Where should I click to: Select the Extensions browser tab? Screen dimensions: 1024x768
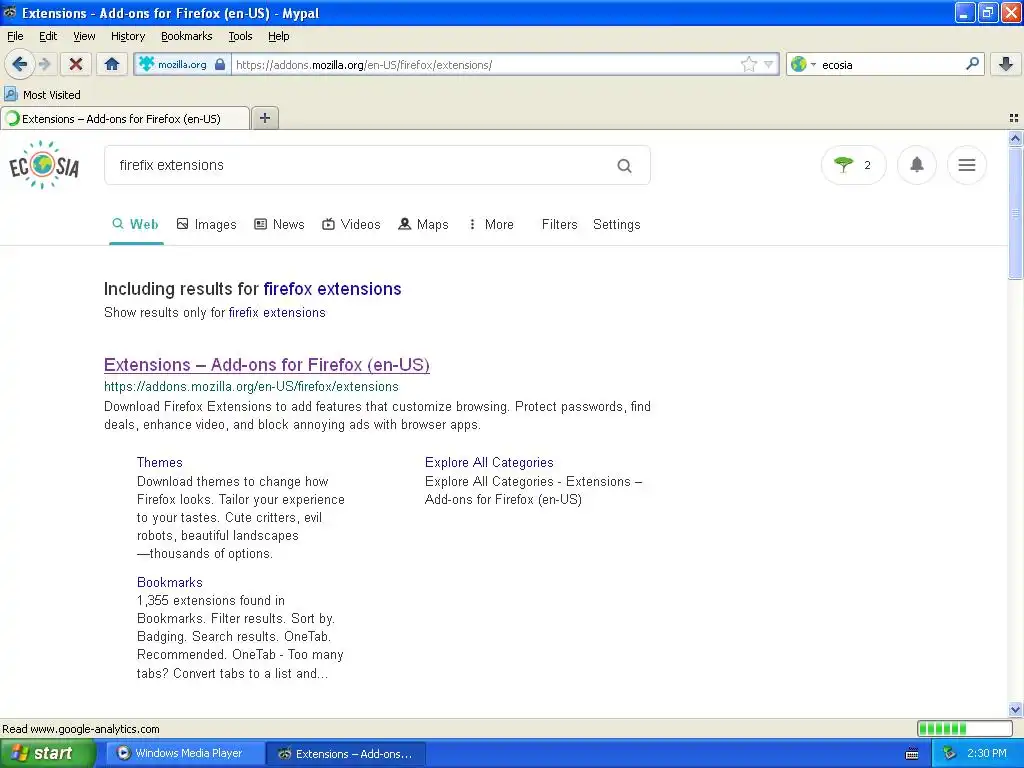point(125,118)
